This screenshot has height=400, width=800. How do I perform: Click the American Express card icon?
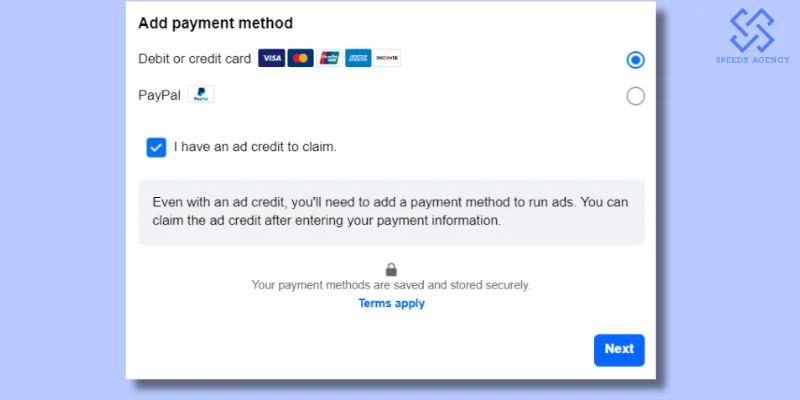click(358, 59)
